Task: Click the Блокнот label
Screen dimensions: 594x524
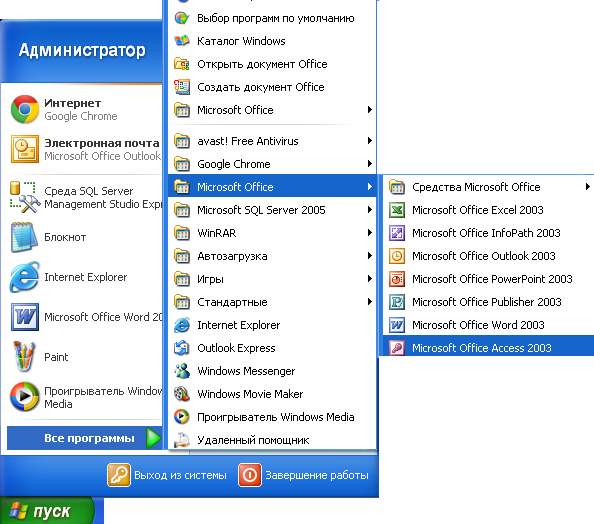Action: click(x=65, y=237)
